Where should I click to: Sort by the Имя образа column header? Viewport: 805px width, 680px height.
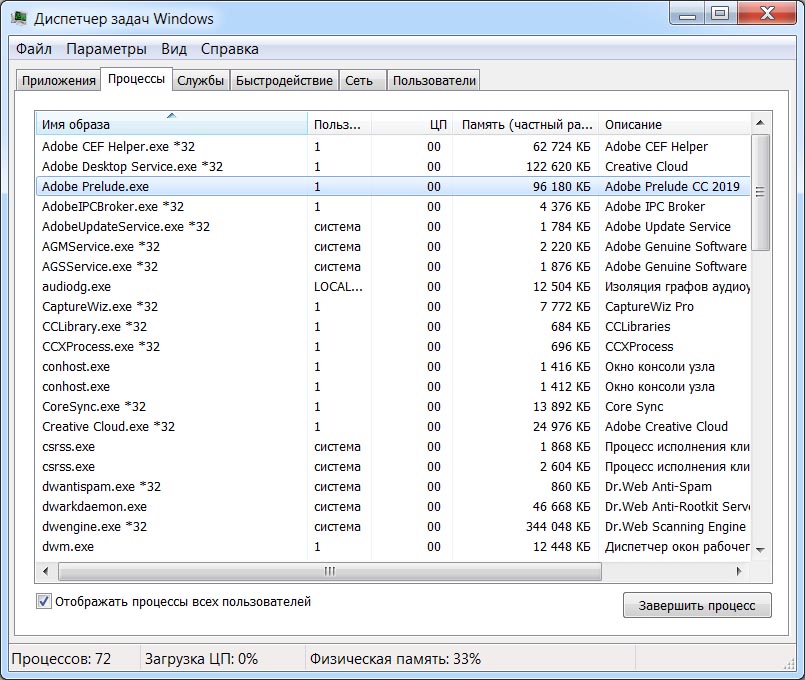[171, 124]
